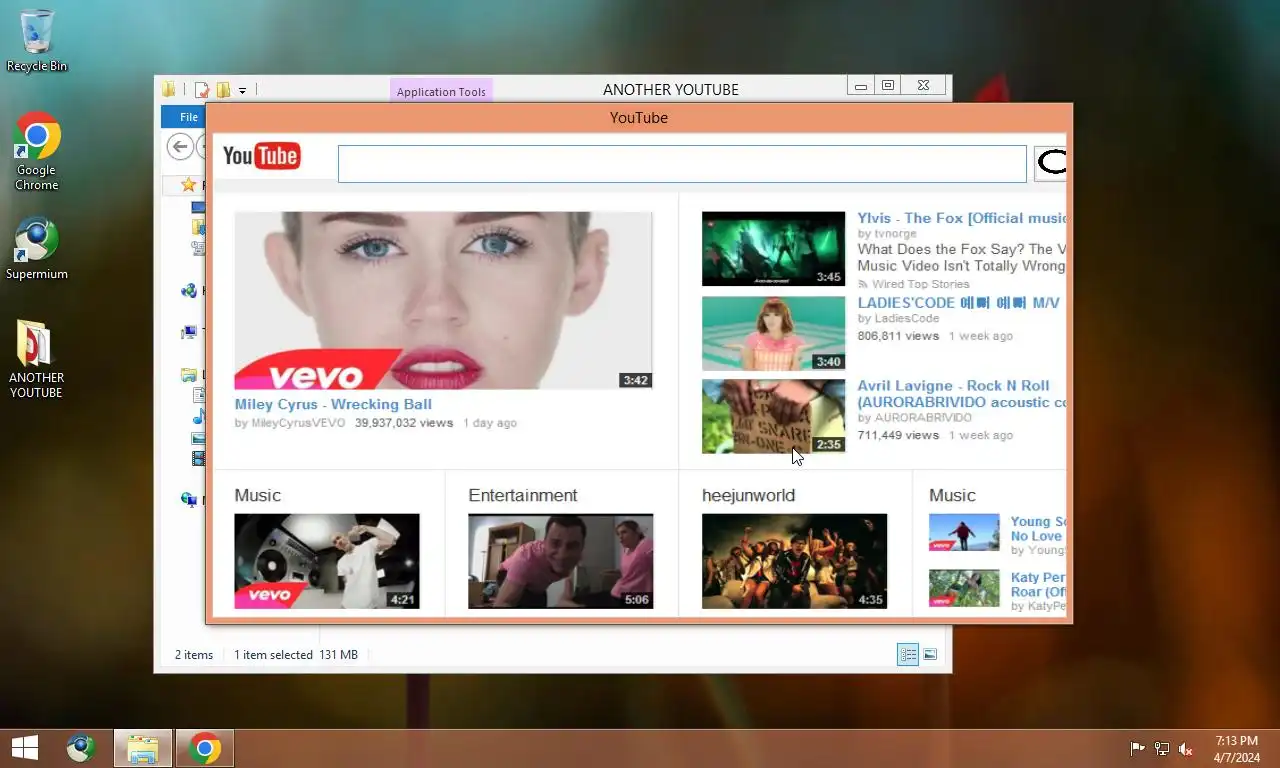The width and height of the screenshot is (1280, 768).
Task: Click the 806,811 views text
Action: (x=898, y=336)
